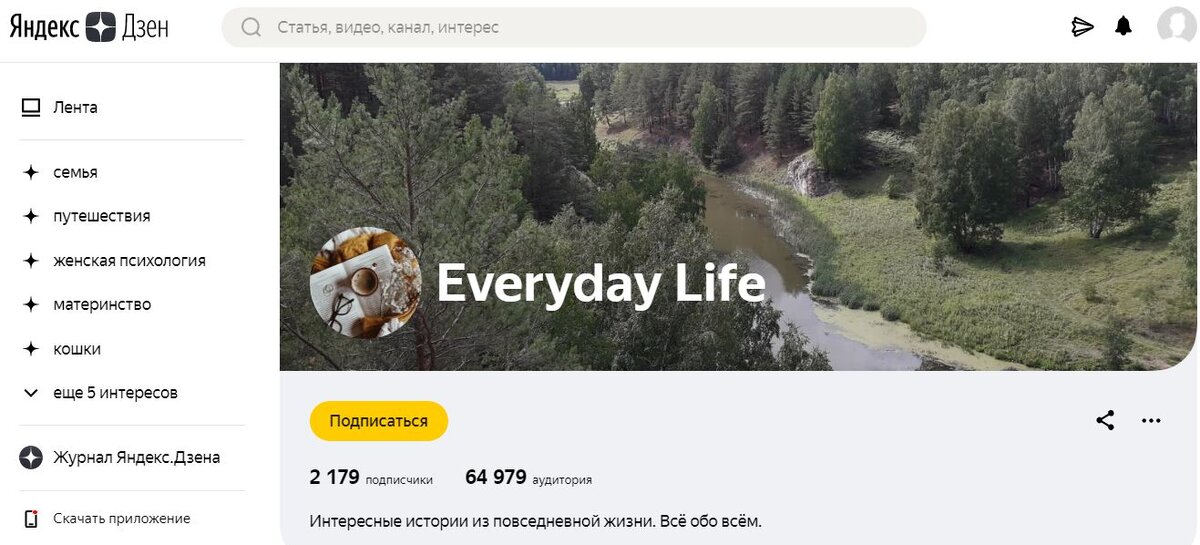Click the search input field

pyautogui.click(x=574, y=28)
